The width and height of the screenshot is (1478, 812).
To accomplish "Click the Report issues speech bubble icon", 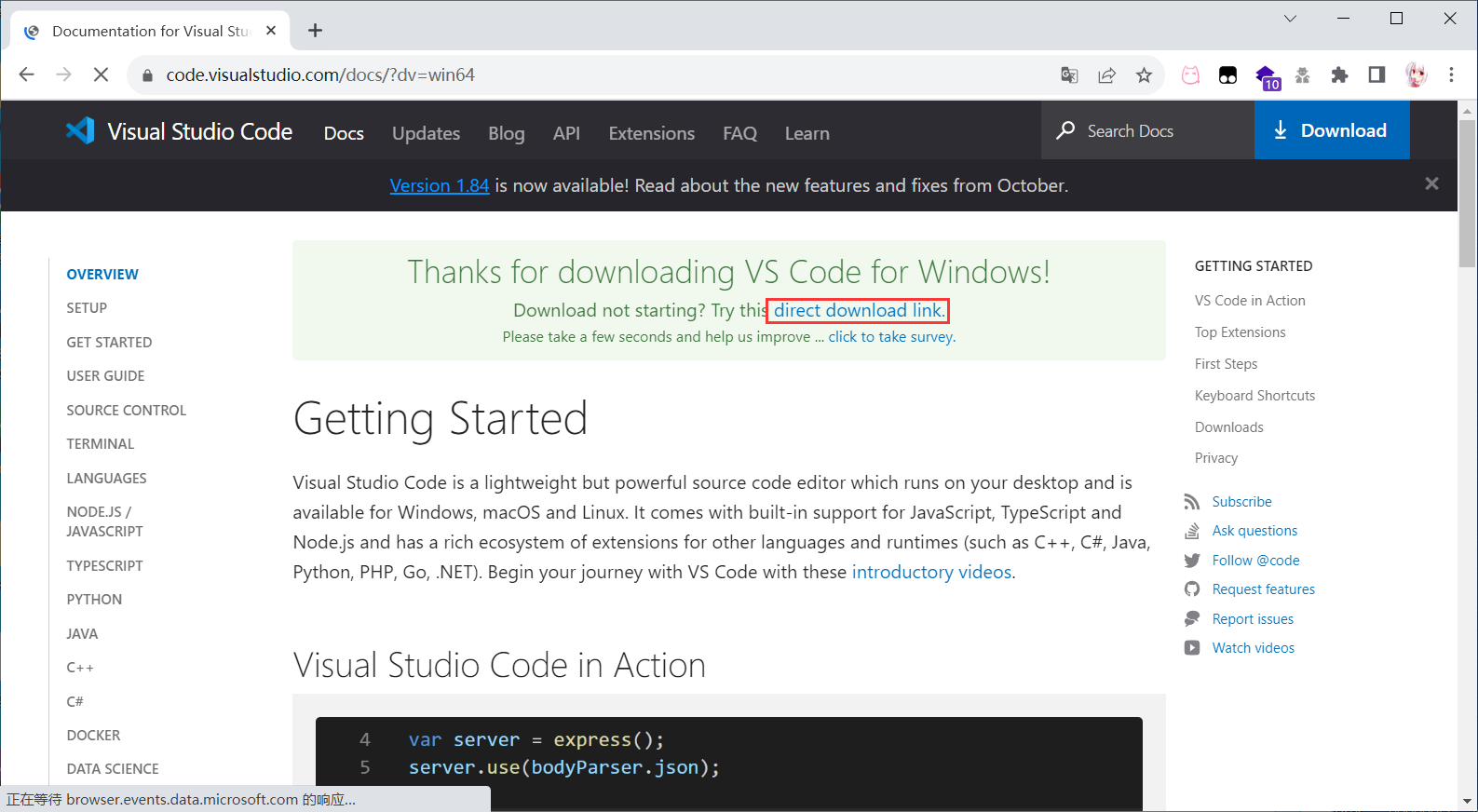I will click(x=1192, y=619).
